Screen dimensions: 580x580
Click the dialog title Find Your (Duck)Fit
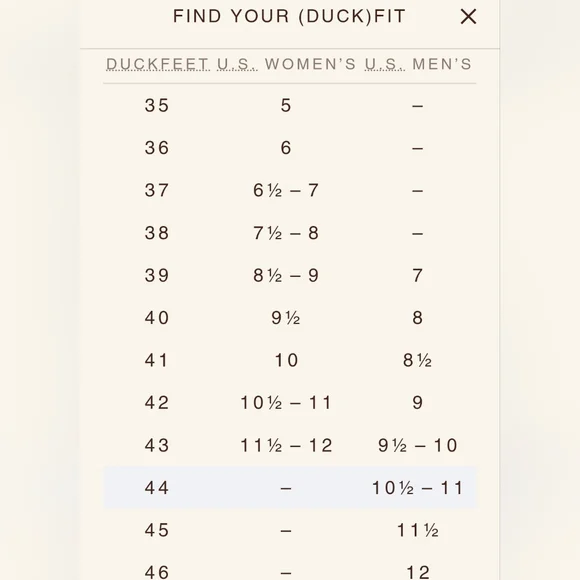pos(290,16)
